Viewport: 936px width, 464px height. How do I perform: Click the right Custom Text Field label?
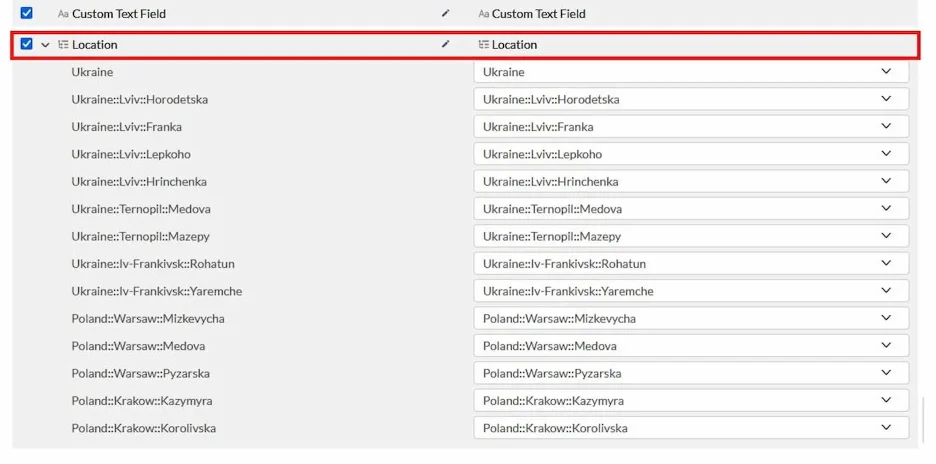point(538,14)
